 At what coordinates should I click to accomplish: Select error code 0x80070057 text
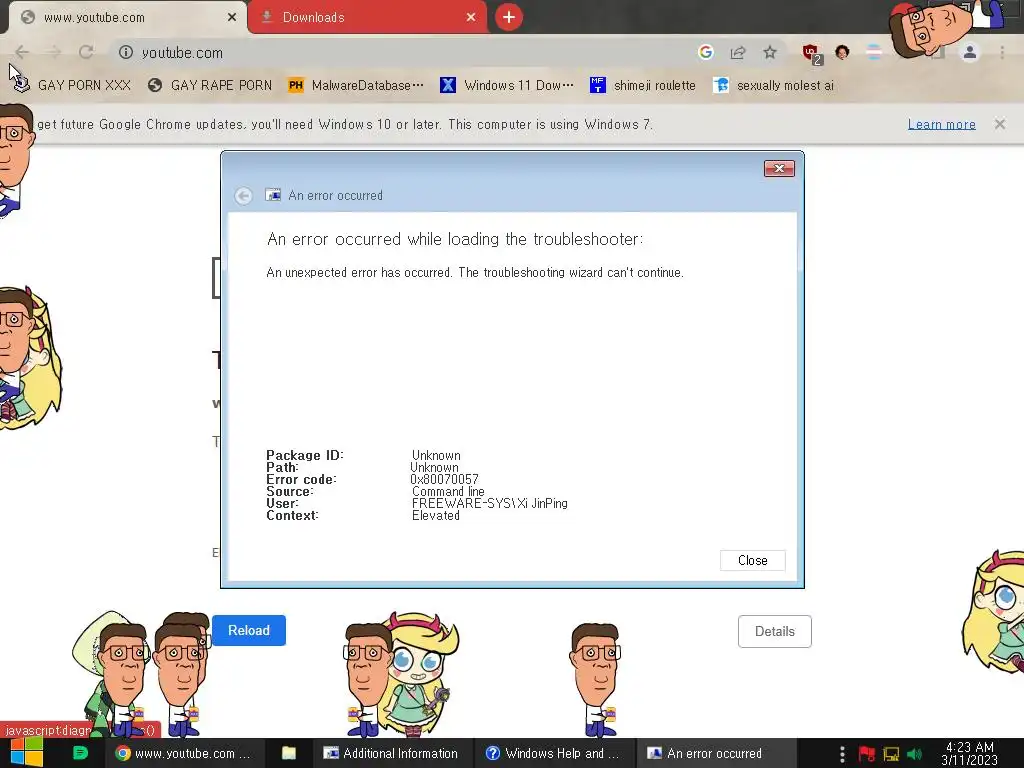click(444, 479)
